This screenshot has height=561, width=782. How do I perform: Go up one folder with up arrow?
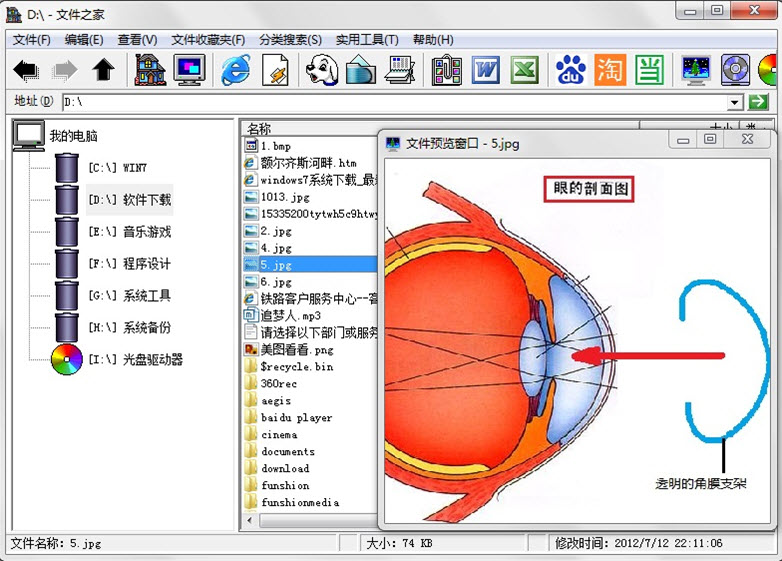click(103, 70)
